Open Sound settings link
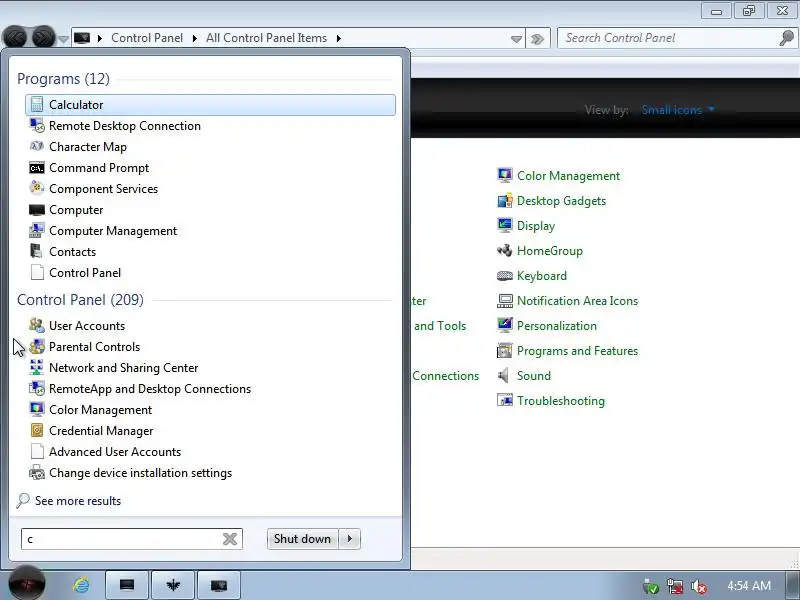800x600 pixels. tap(534, 376)
